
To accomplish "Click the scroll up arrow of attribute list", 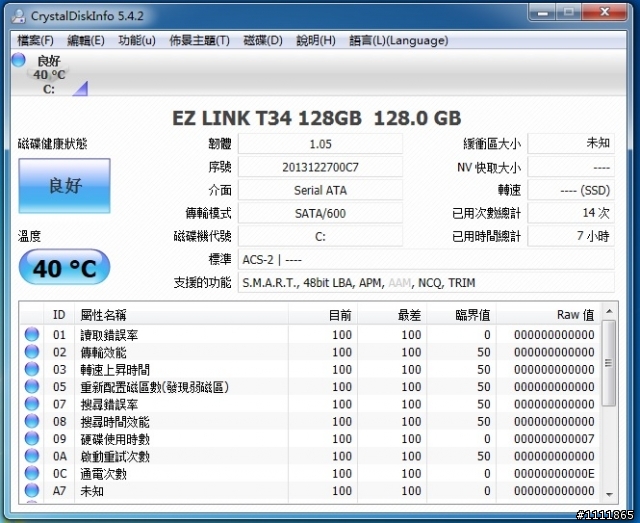I will (609, 312).
